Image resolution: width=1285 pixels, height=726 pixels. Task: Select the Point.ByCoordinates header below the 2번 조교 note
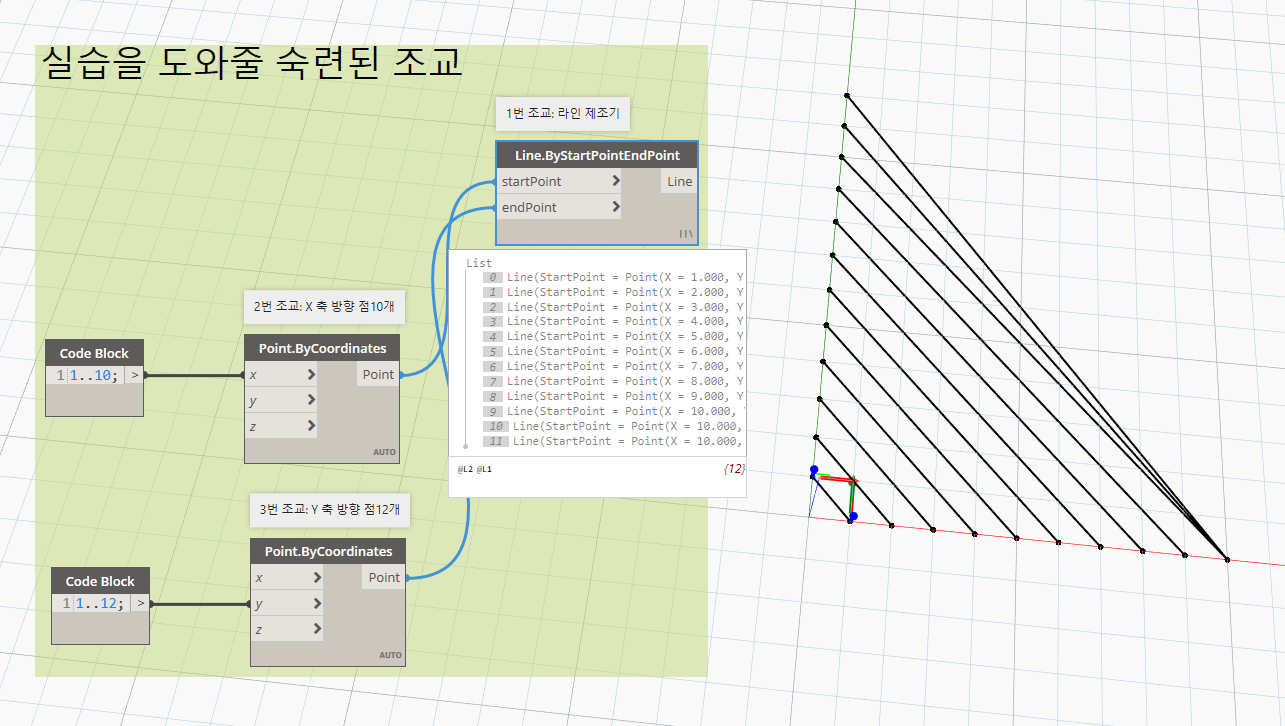click(x=322, y=348)
